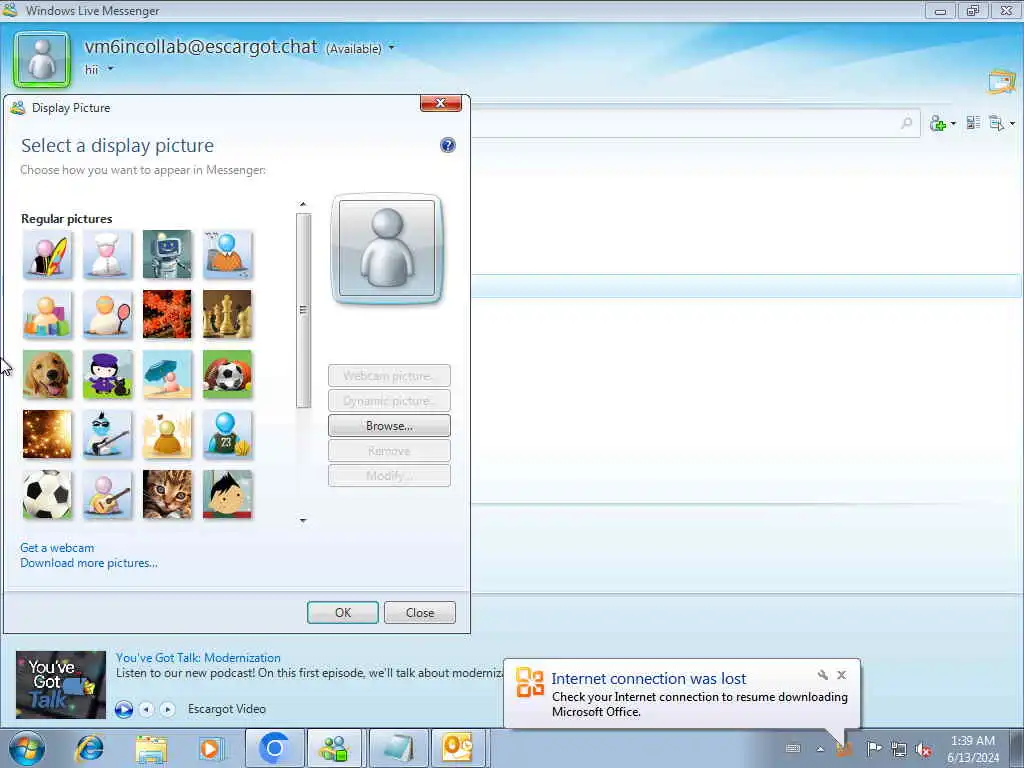Image resolution: width=1024 pixels, height=768 pixels.
Task: Open Windows Media Player on taskbar
Action: 210,748
